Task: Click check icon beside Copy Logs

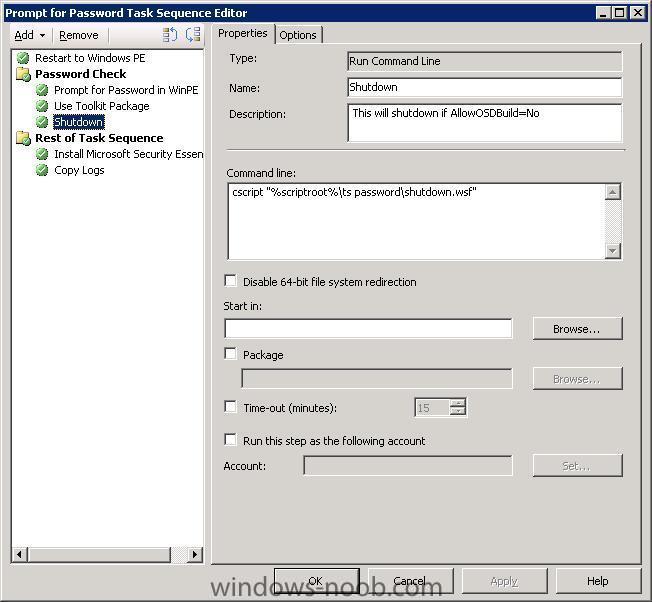Action: (x=42, y=170)
